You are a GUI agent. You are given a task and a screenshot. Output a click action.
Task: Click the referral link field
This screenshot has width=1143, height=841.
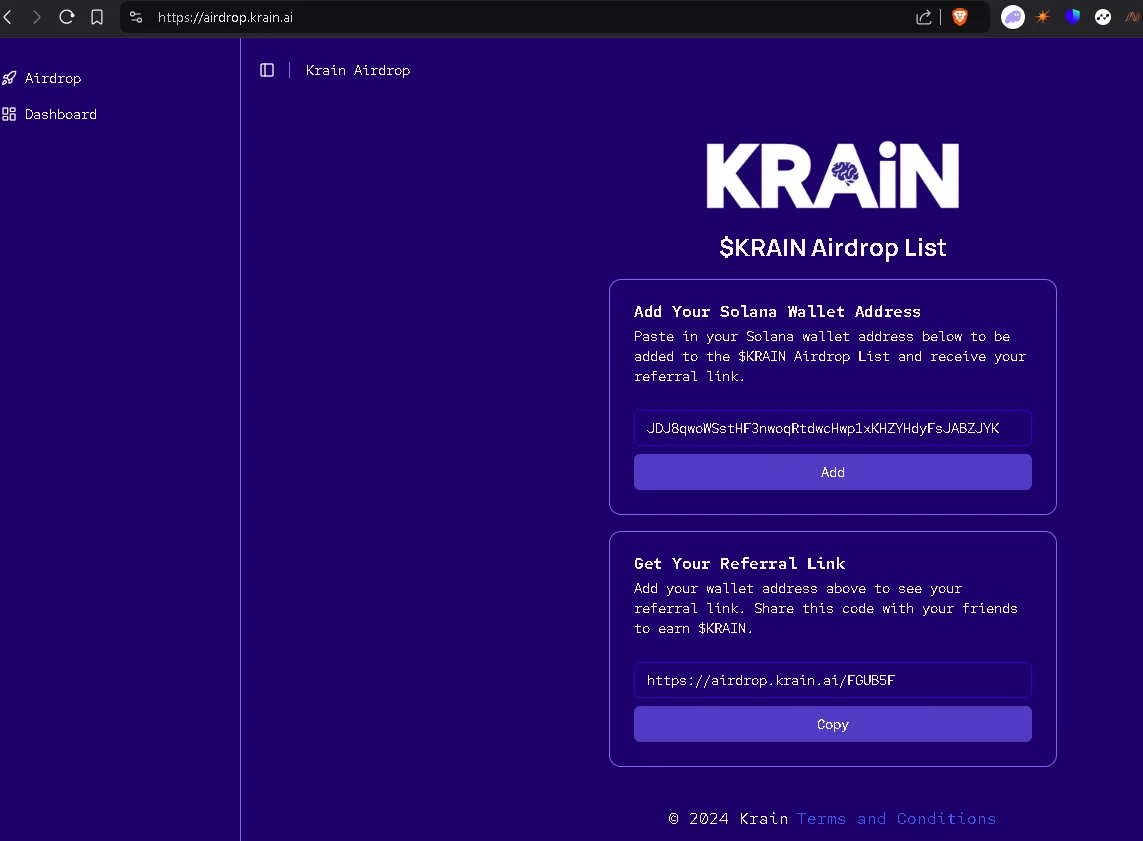(832, 681)
